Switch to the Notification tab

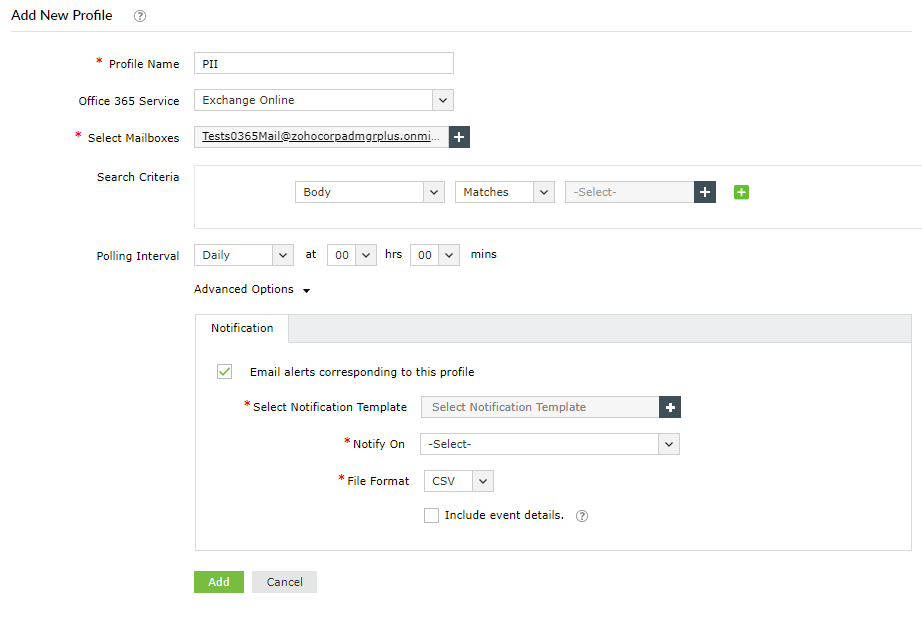[x=242, y=328]
